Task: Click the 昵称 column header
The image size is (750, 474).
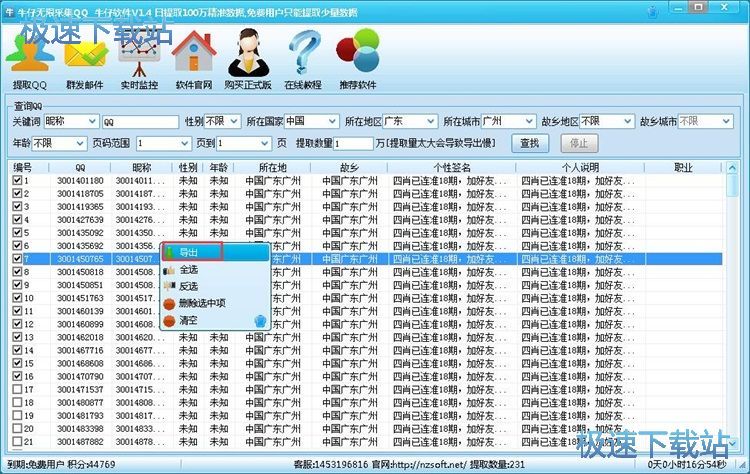Action: 142,167
